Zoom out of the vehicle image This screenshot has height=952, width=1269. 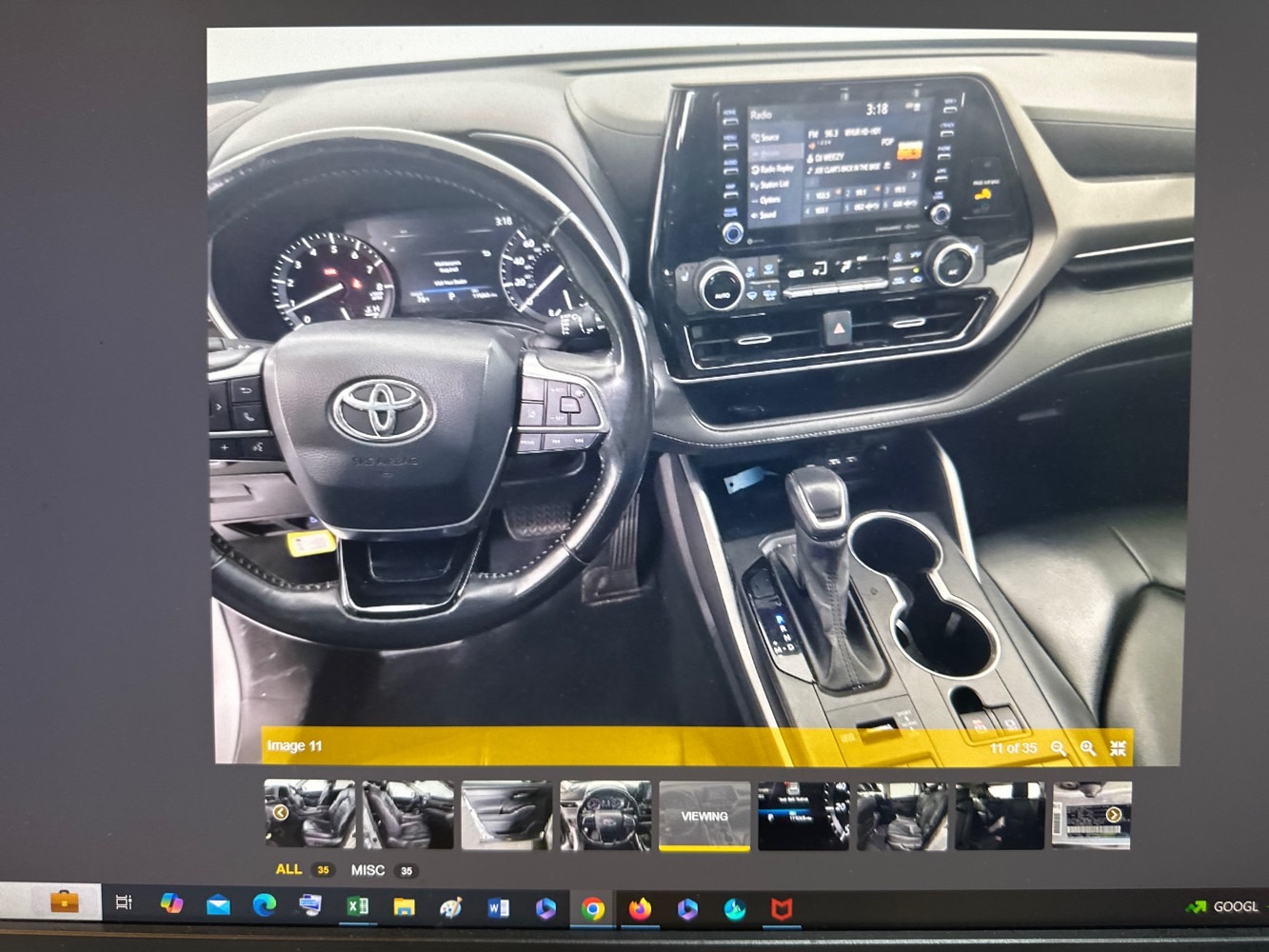click(1058, 748)
